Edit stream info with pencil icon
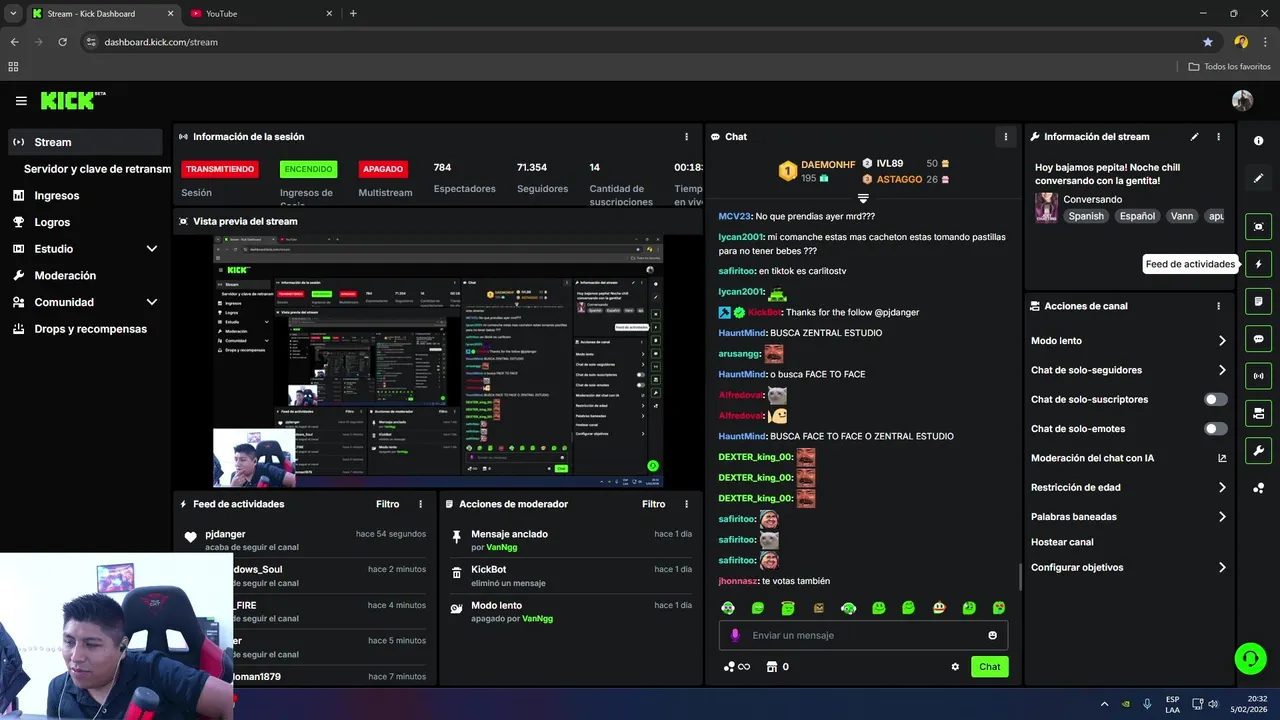The height and width of the screenshot is (720, 1280). [x=1194, y=137]
